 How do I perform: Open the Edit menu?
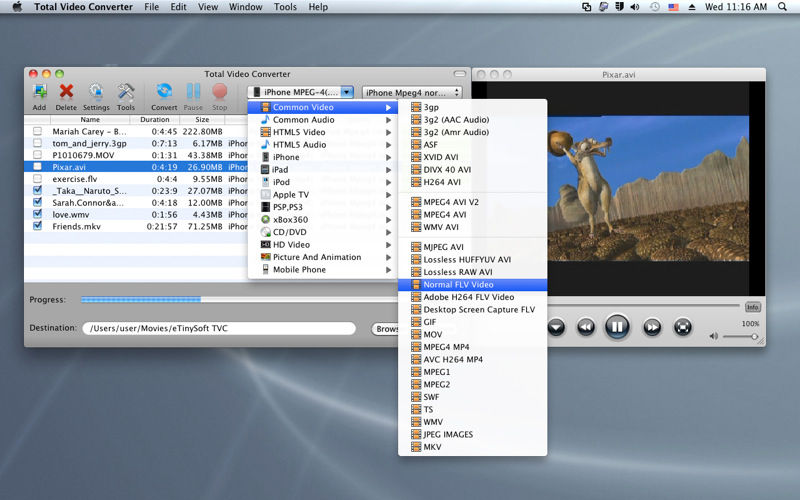click(178, 7)
